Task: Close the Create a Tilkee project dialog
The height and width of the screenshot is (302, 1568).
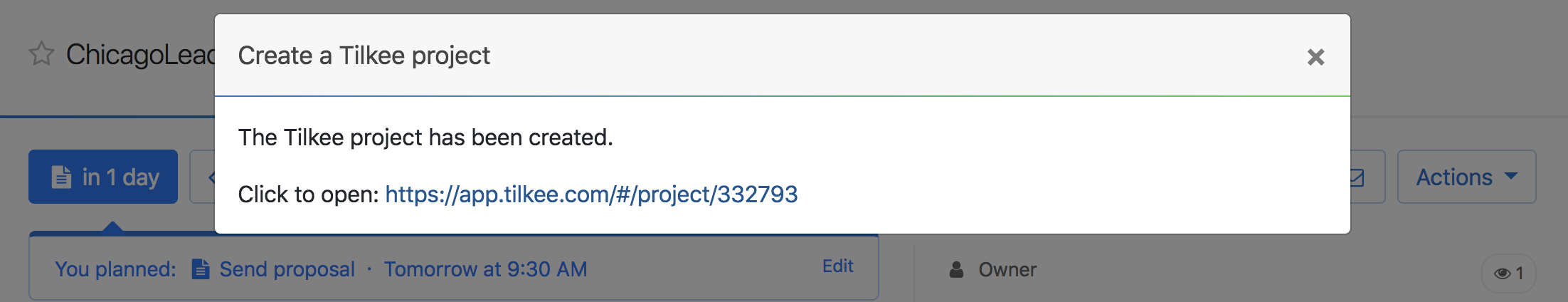Action: pyautogui.click(x=1315, y=57)
